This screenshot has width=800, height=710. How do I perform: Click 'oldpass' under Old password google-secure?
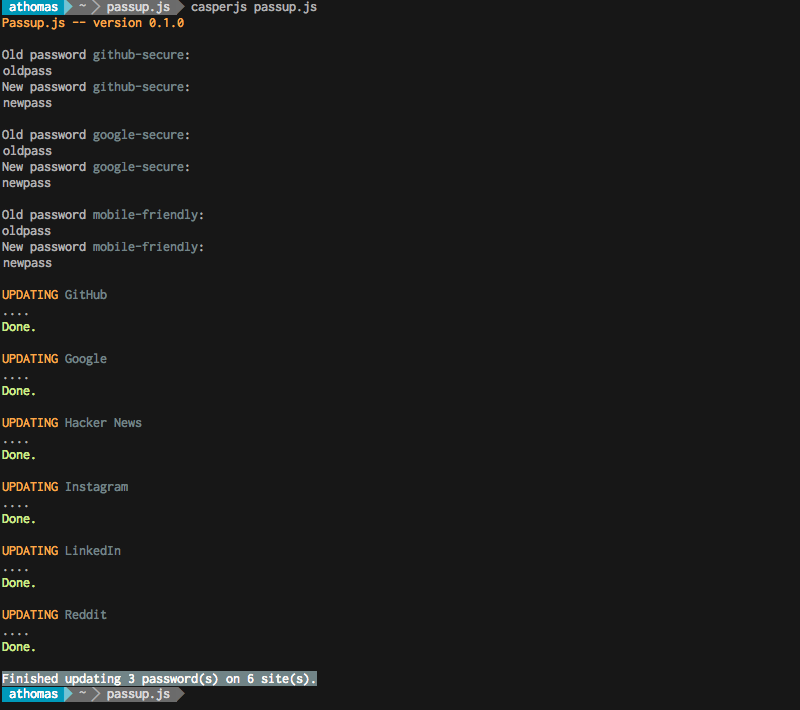pos(27,151)
